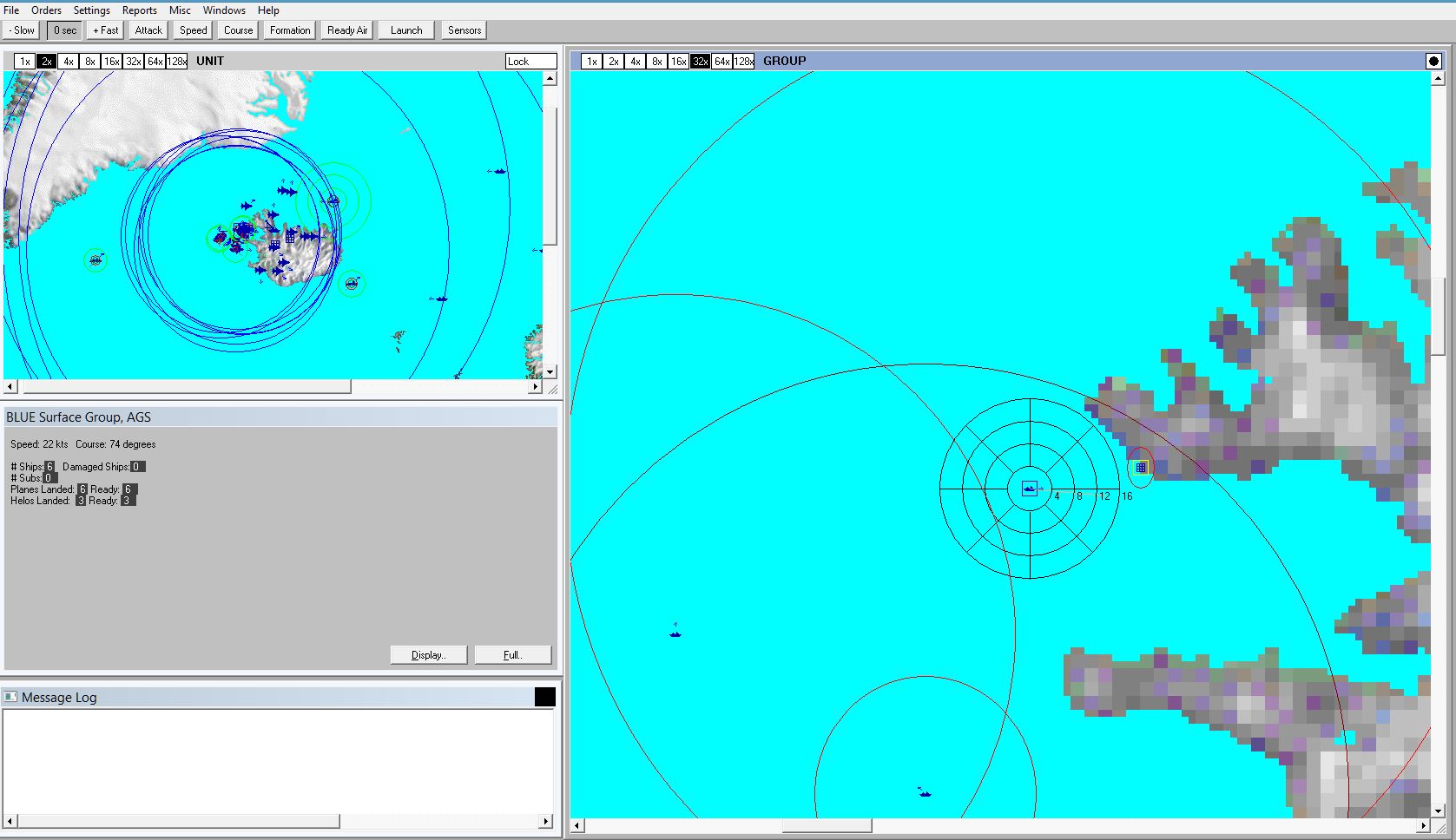Click the Group map scroll-down arrow
Image resolution: width=1456 pixels, height=840 pixels.
tap(1439, 811)
